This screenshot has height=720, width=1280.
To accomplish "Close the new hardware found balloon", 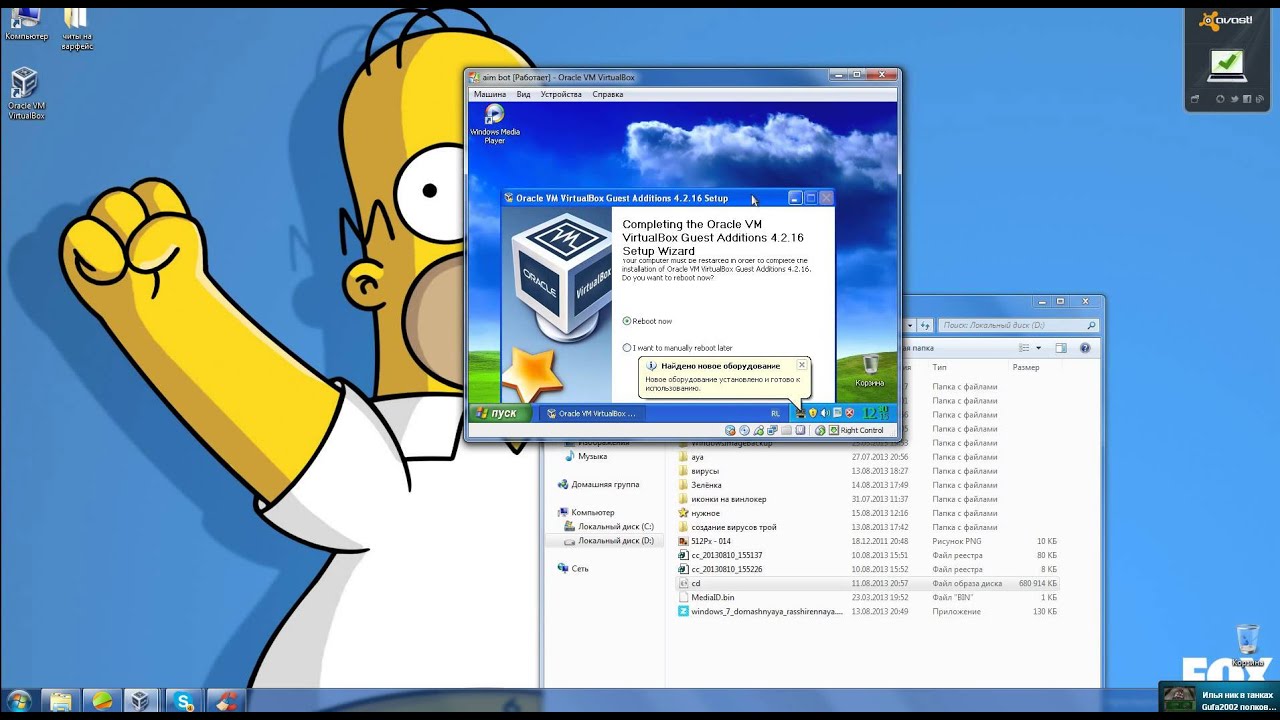I will [x=802, y=365].
